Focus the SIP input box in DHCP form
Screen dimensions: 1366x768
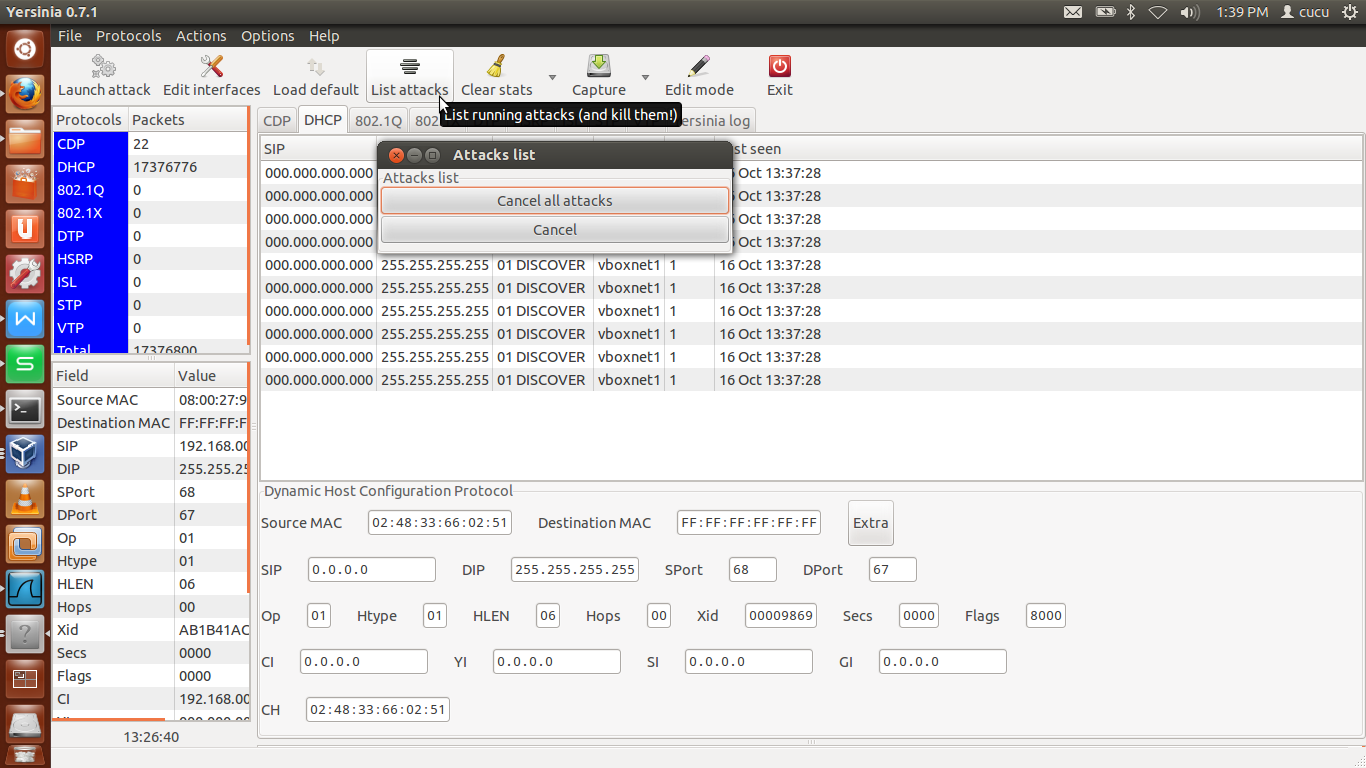372,570
